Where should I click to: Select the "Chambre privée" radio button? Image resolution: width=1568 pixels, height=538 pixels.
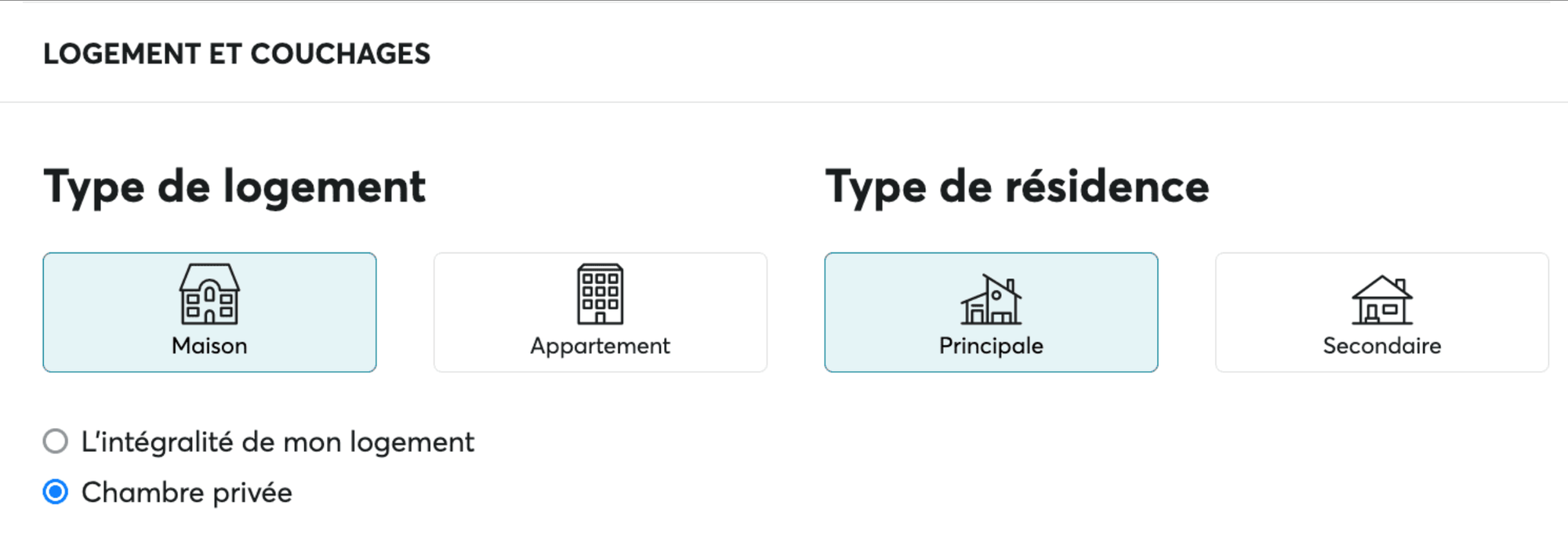point(56,493)
